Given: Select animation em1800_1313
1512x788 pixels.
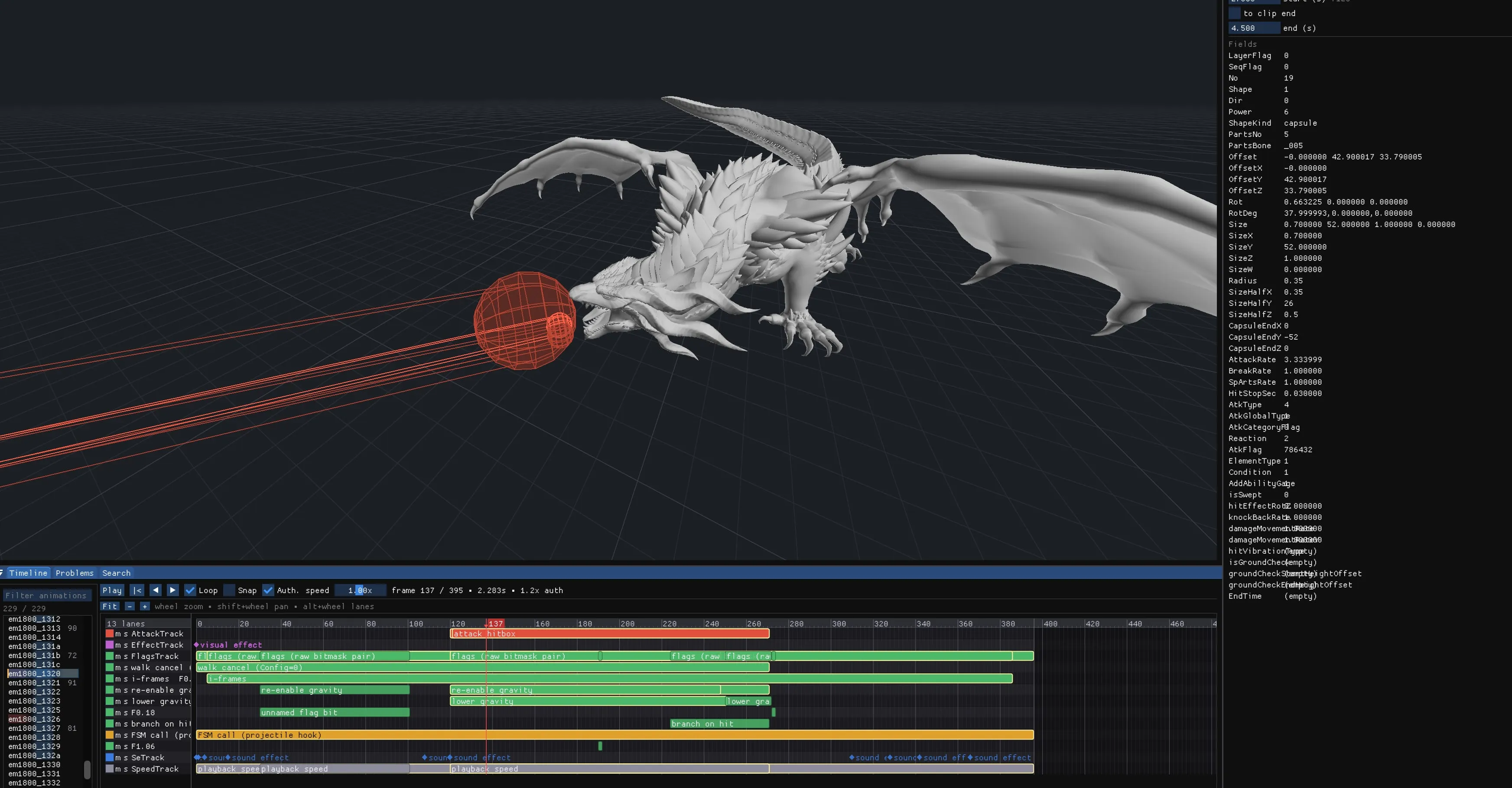Looking at the screenshot, I should (x=34, y=629).
